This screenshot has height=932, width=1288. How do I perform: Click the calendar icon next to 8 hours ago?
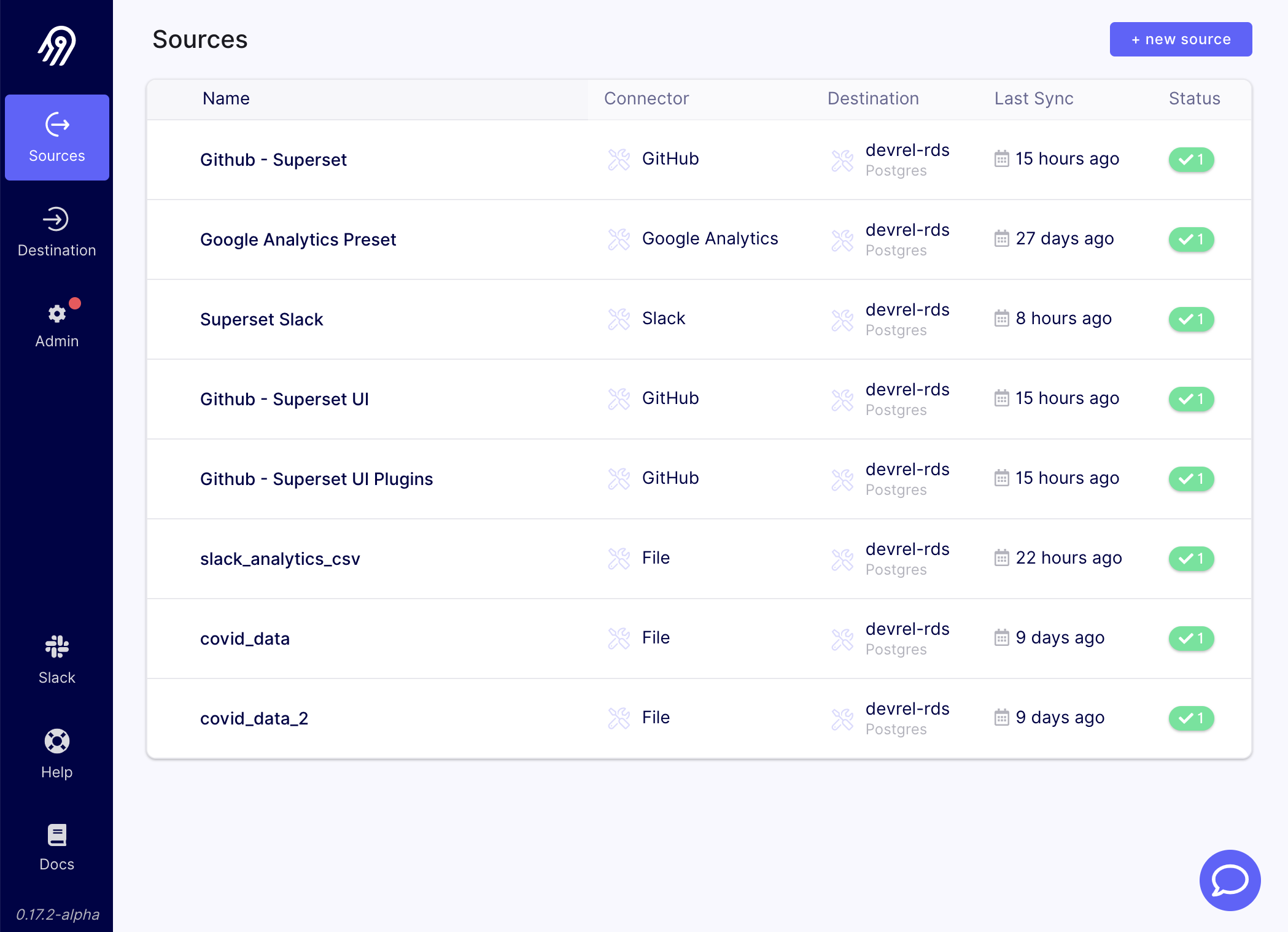point(1001,319)
